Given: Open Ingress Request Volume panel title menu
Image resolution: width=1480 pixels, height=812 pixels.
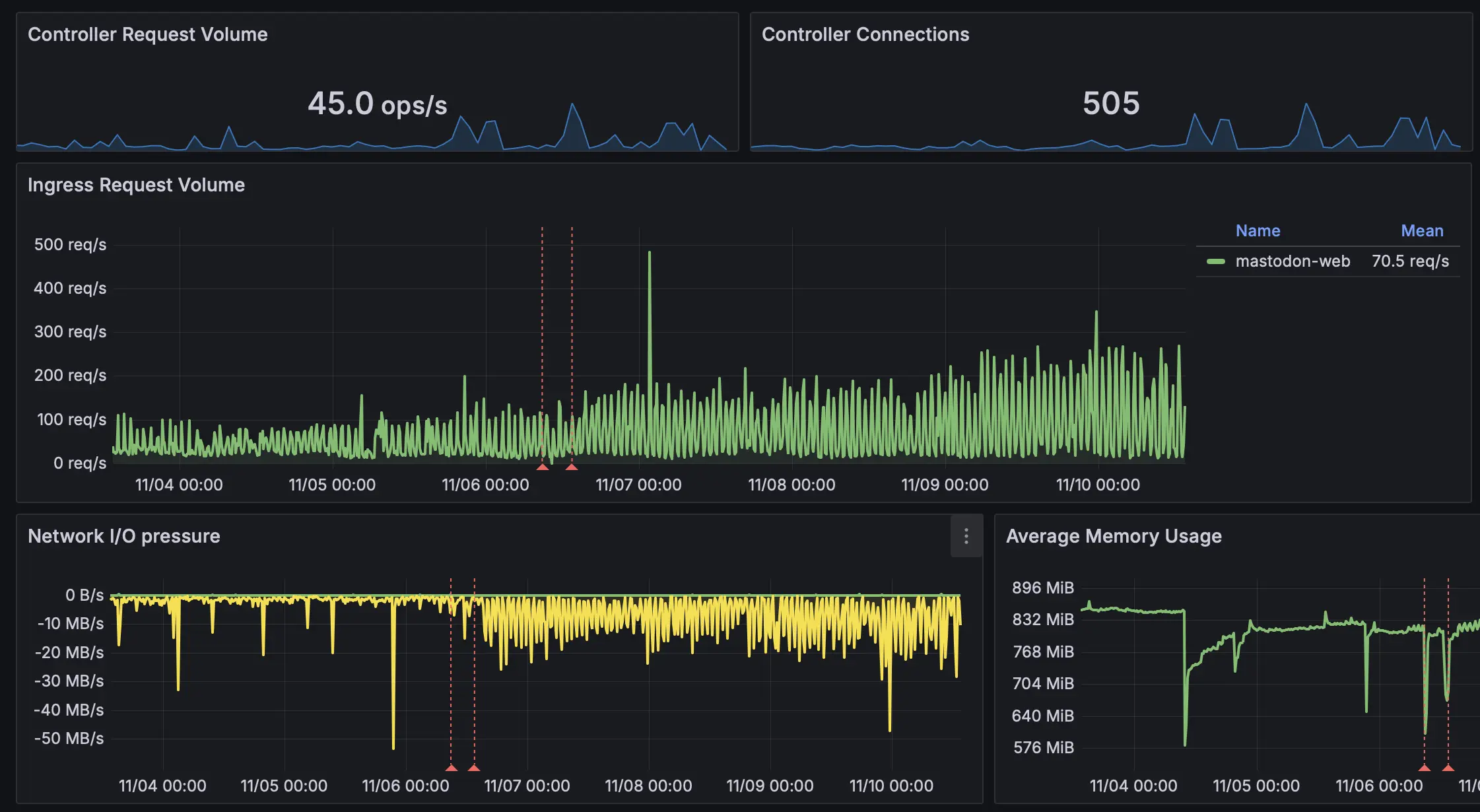Looking at the screenshot, I should [x=136, y=185].
